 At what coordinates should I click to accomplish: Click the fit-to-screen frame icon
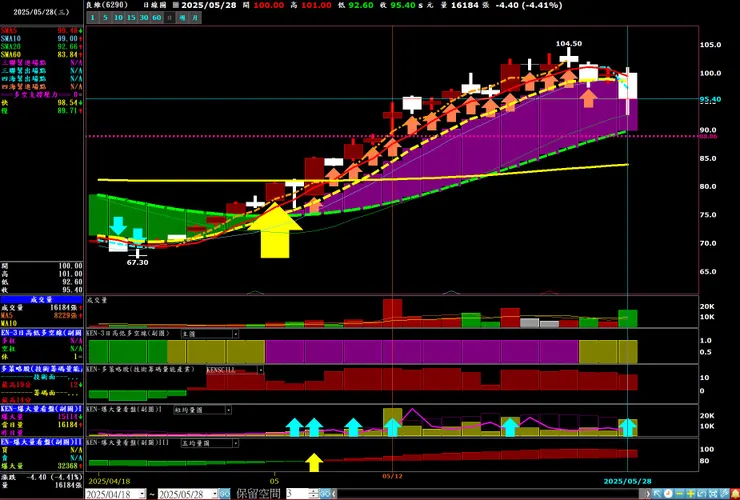pyautogui.click(x=713, y=493)
